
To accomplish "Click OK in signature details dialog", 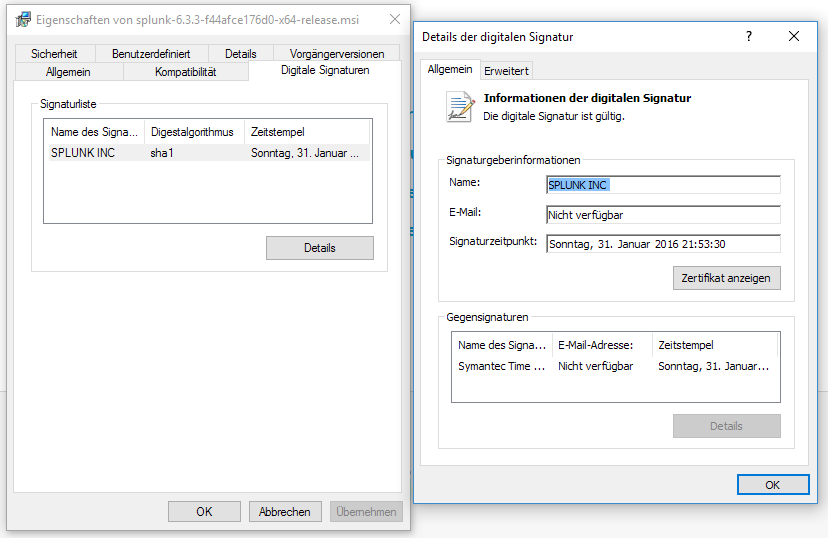I will (773, 485).
